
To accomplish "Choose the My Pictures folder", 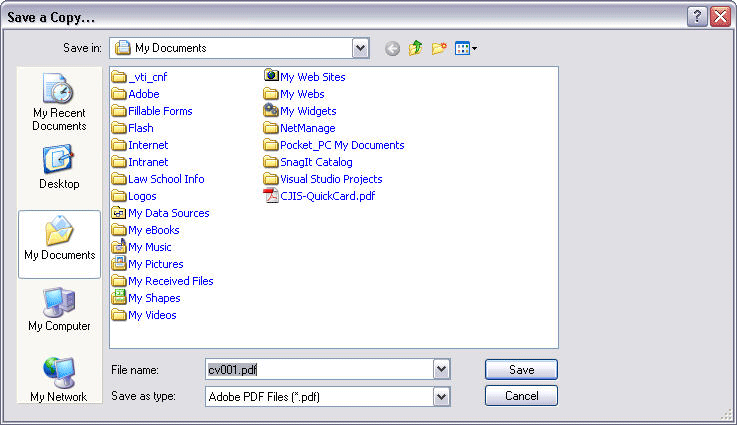I will 155,264.
